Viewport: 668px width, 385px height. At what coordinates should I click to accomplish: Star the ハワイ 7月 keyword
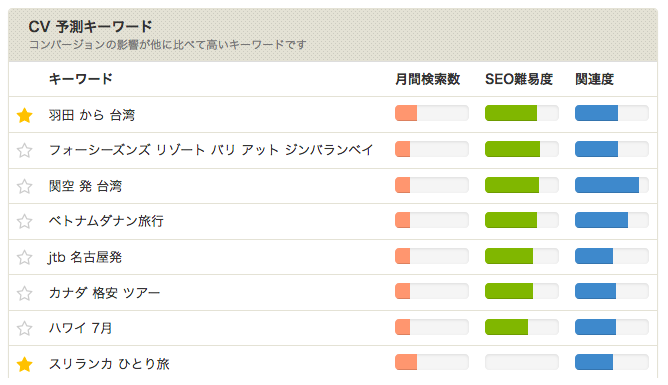pos(25,328)
